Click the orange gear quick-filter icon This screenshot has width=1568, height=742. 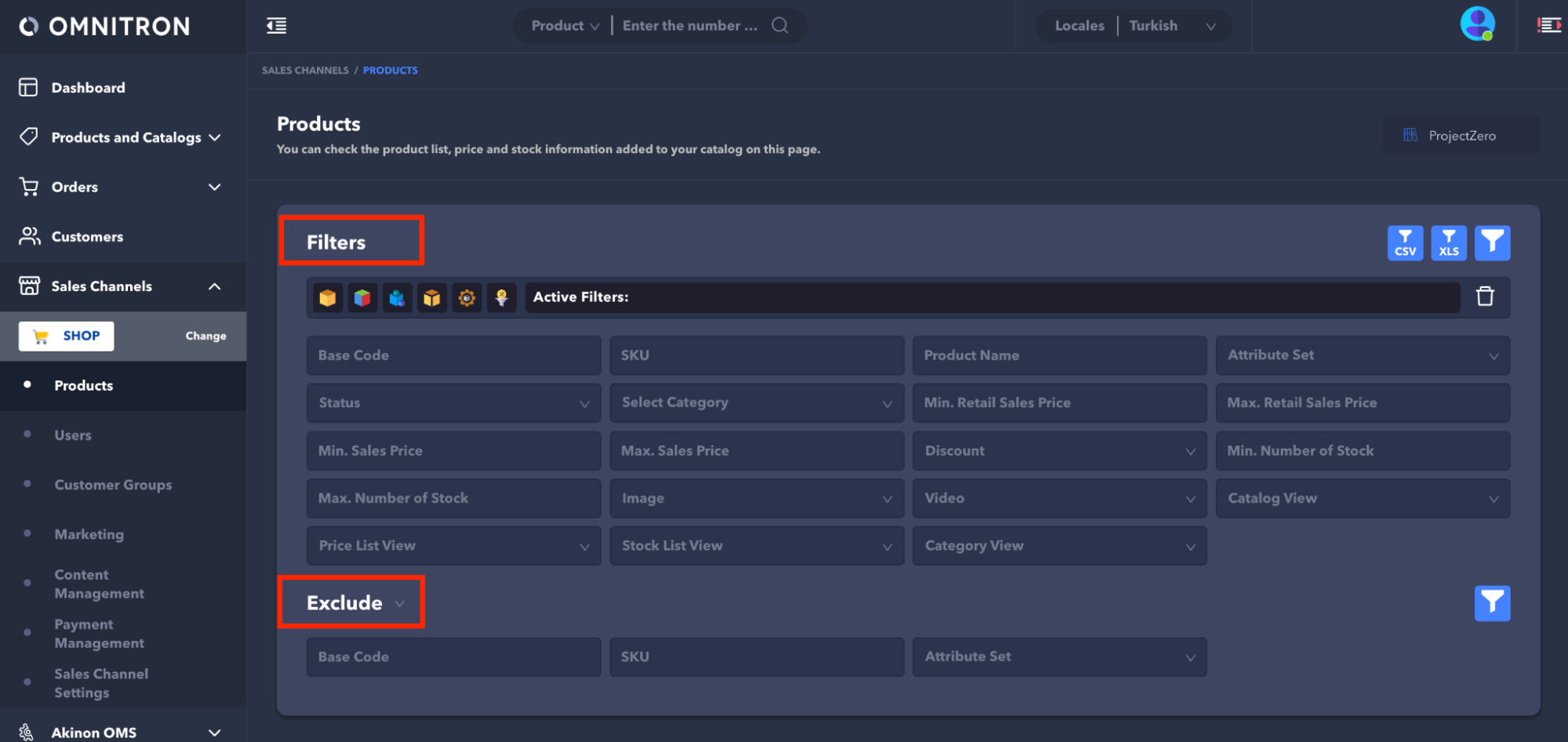467,298
